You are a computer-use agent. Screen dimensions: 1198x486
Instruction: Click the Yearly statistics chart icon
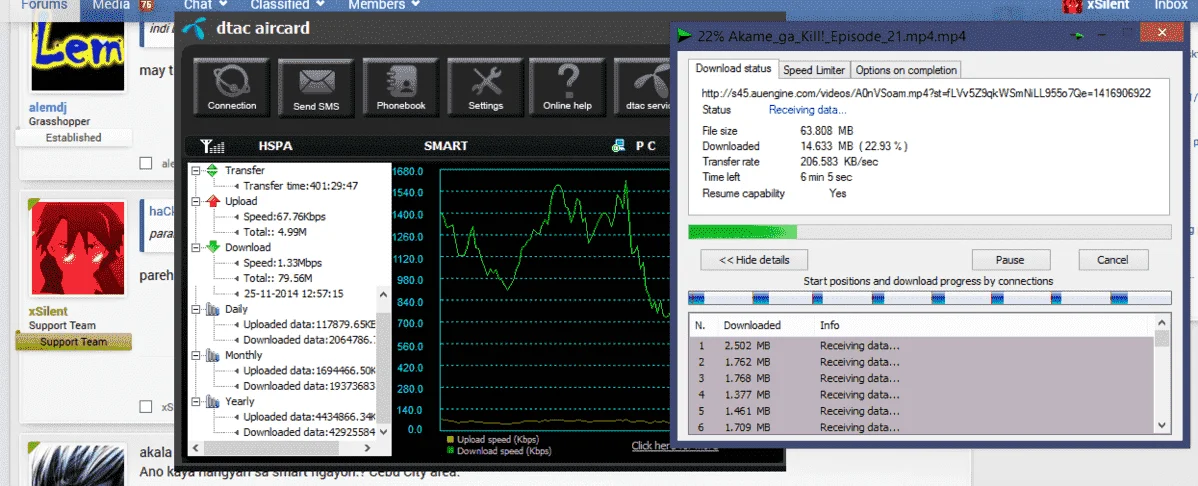(212, 400)
